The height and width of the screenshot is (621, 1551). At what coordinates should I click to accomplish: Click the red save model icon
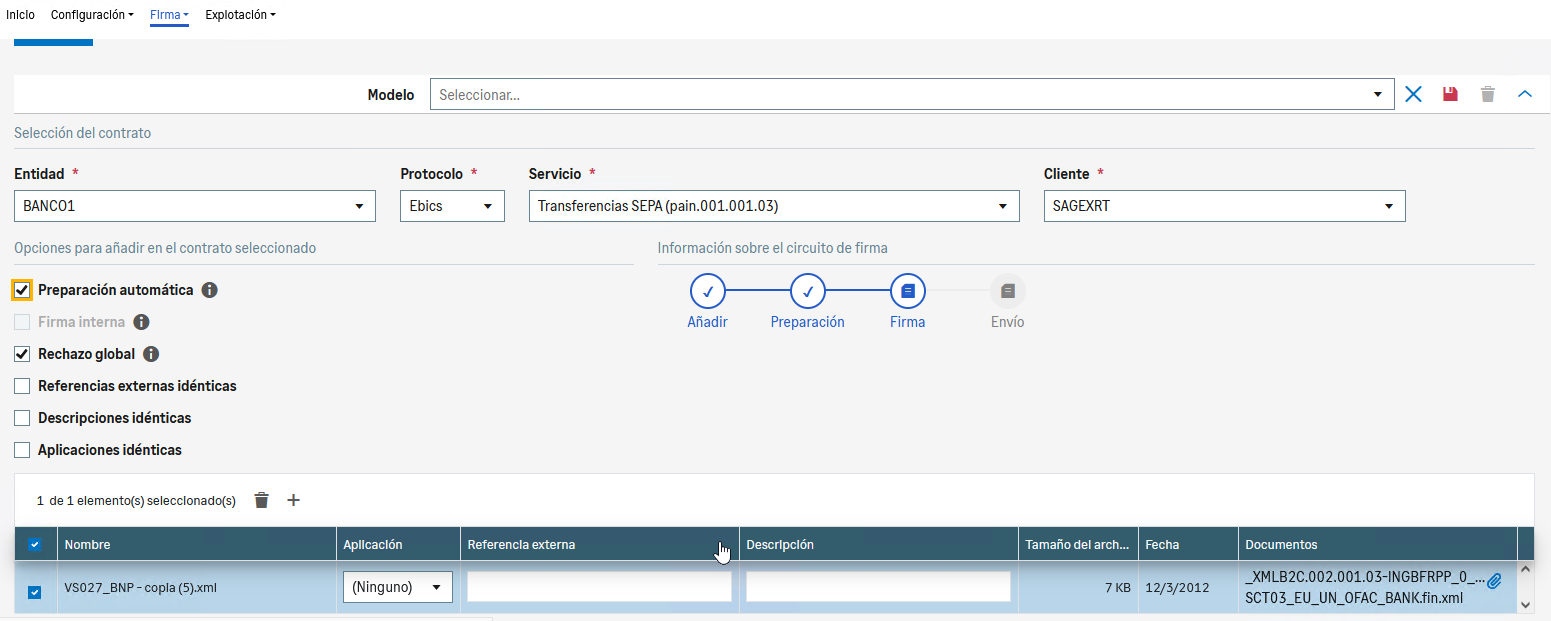point(1450,94)
